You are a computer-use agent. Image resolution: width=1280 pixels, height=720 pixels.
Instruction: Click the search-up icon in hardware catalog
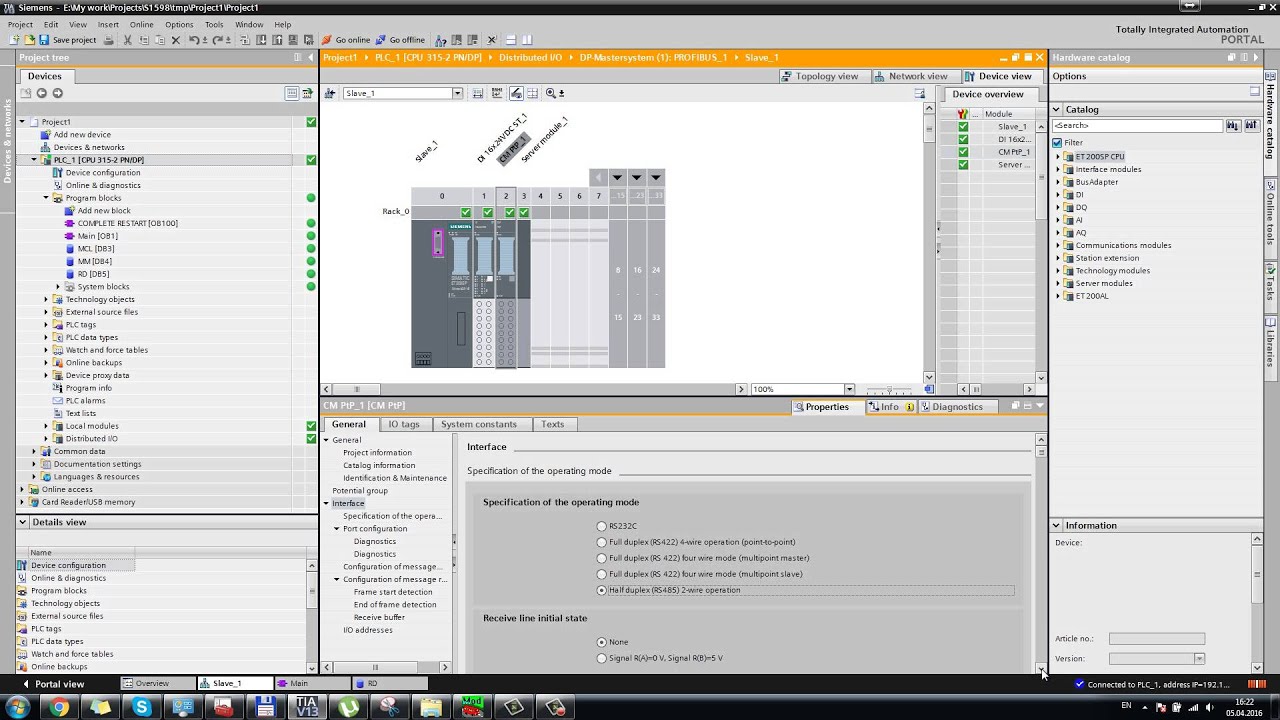(x=1250, y=126)
